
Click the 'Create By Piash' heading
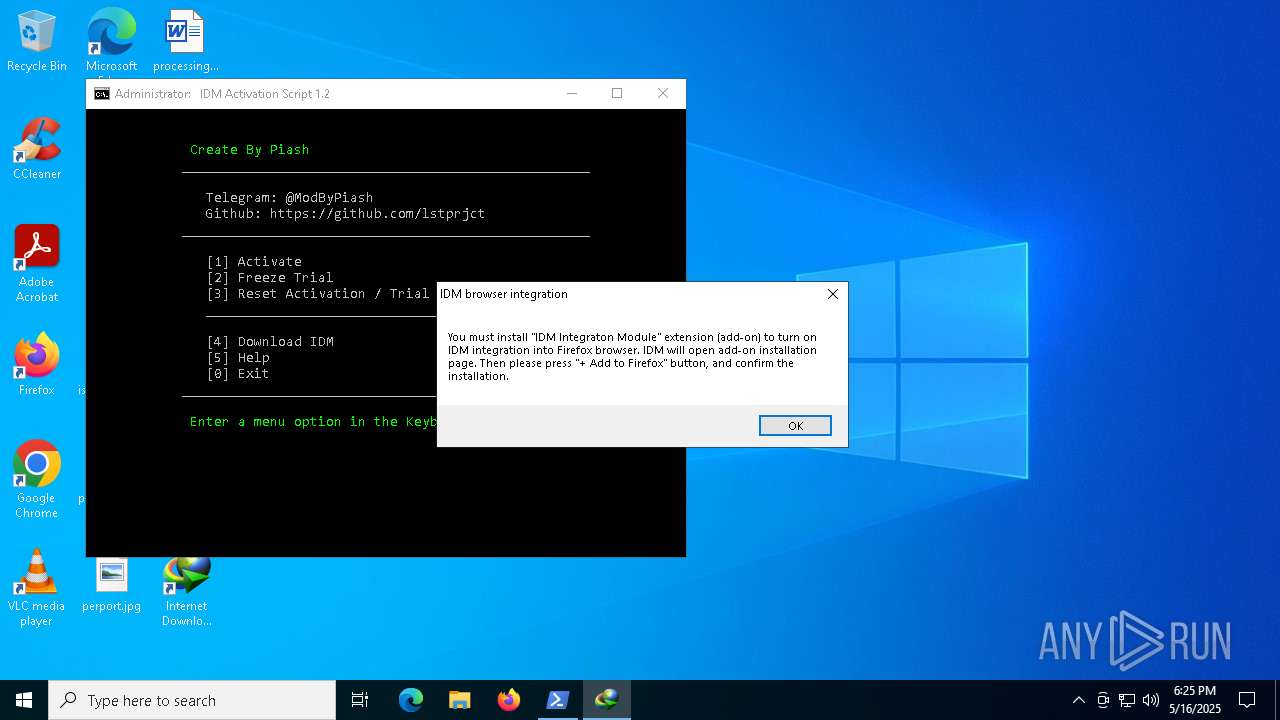click(250, 150)
